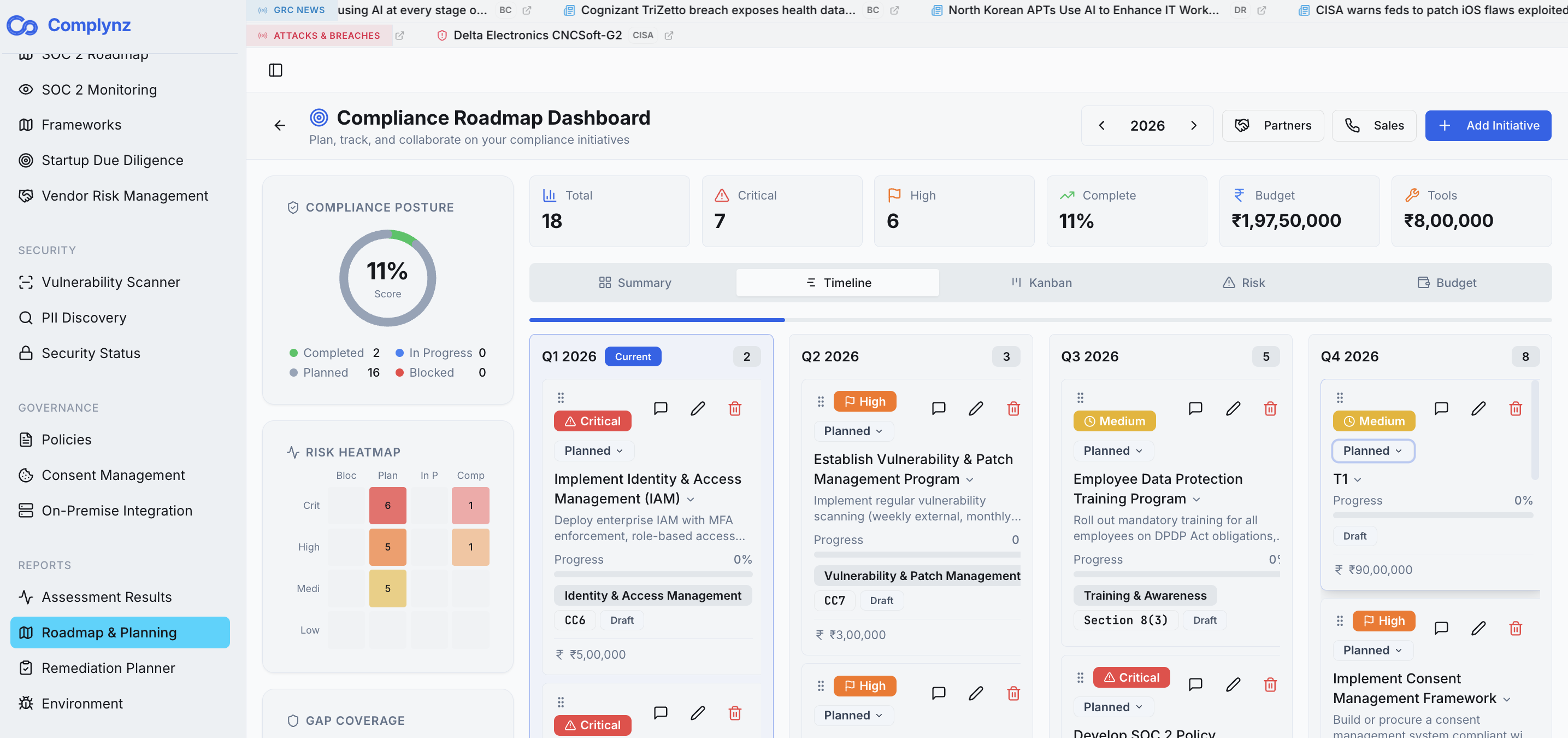Open the Security Status lock icon

tap(26, 353)
